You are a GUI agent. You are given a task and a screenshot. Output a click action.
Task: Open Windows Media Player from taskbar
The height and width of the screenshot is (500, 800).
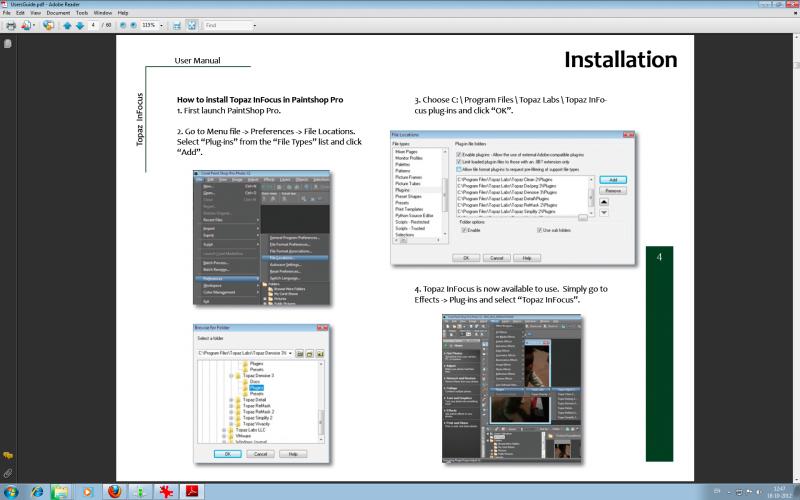[87, 492]
